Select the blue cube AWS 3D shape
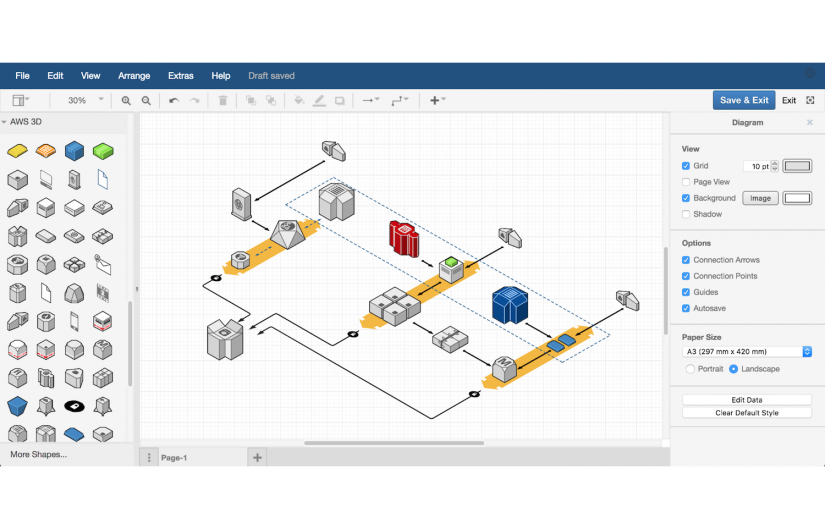 (x=74, y=151)
